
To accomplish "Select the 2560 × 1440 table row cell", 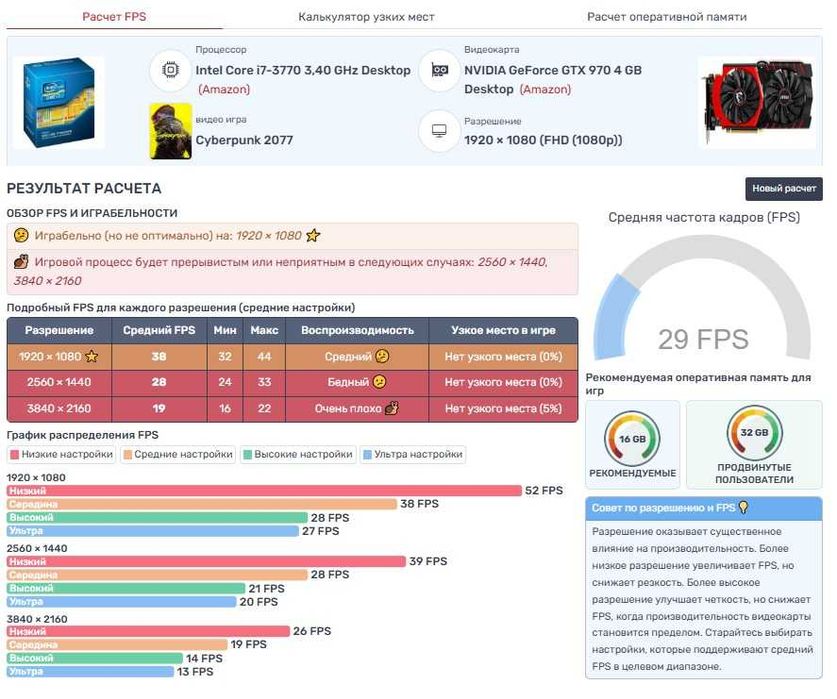I will point(59,382).
